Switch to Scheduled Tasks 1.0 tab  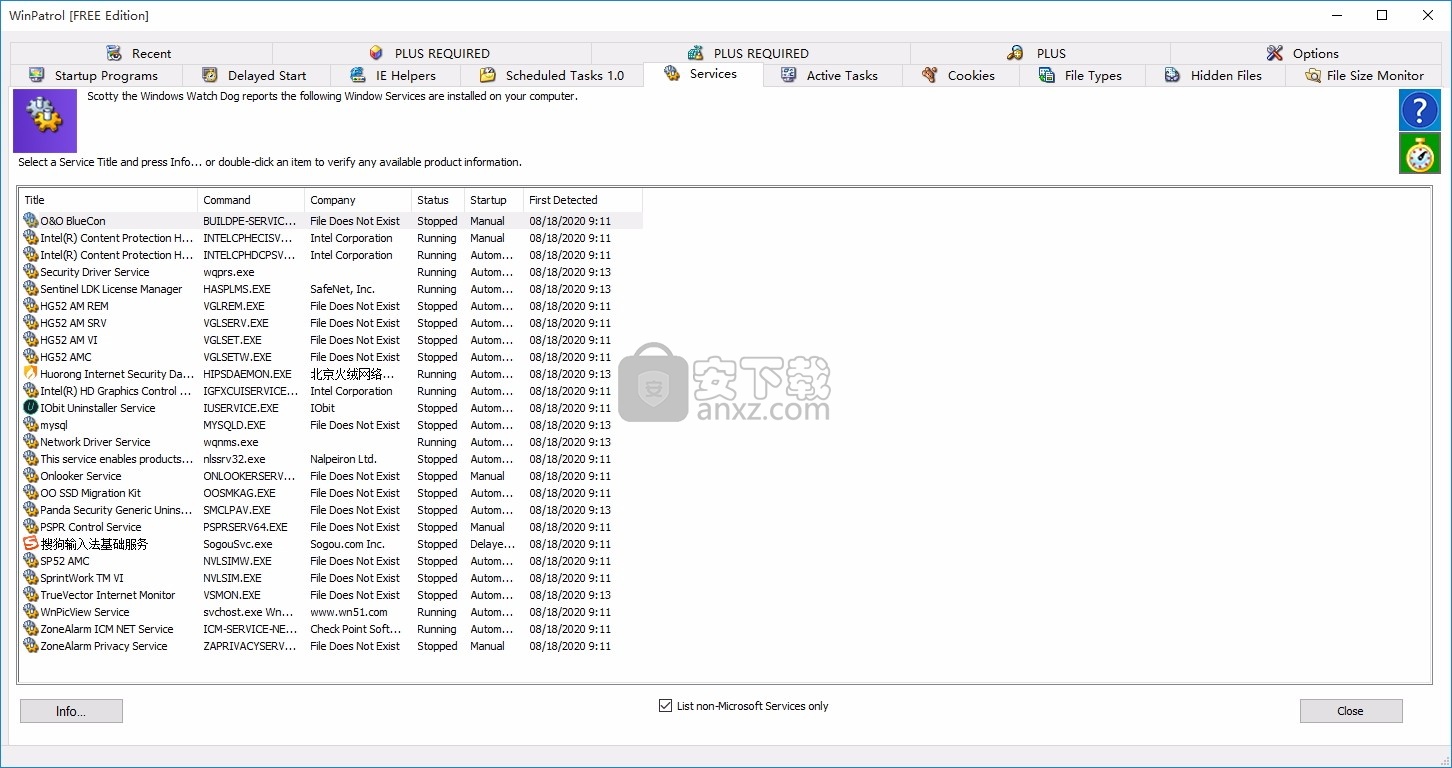point(552,75)
